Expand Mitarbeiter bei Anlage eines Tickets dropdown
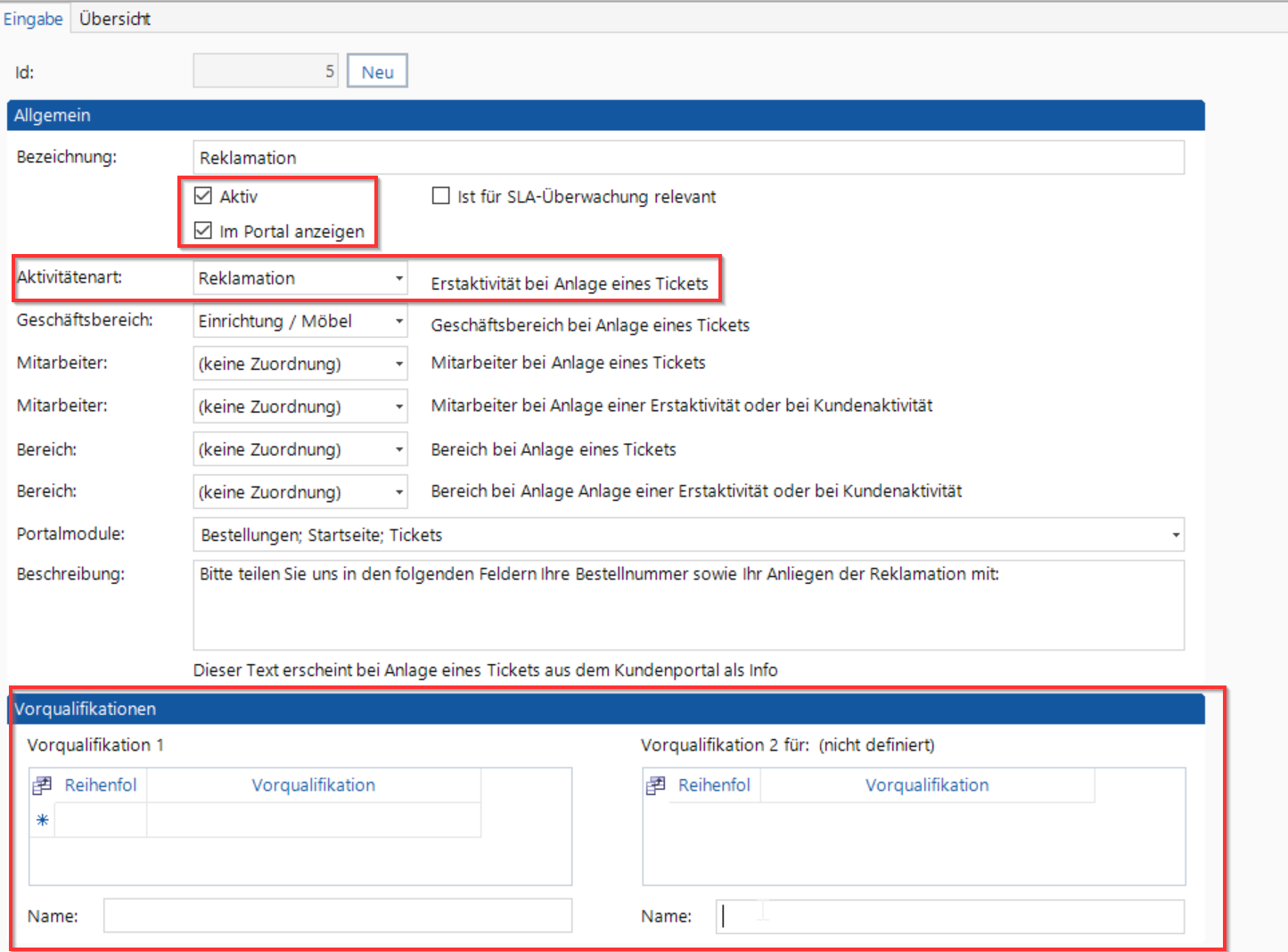This screenshot has height=952, width=1288. (x=398, y=364)
